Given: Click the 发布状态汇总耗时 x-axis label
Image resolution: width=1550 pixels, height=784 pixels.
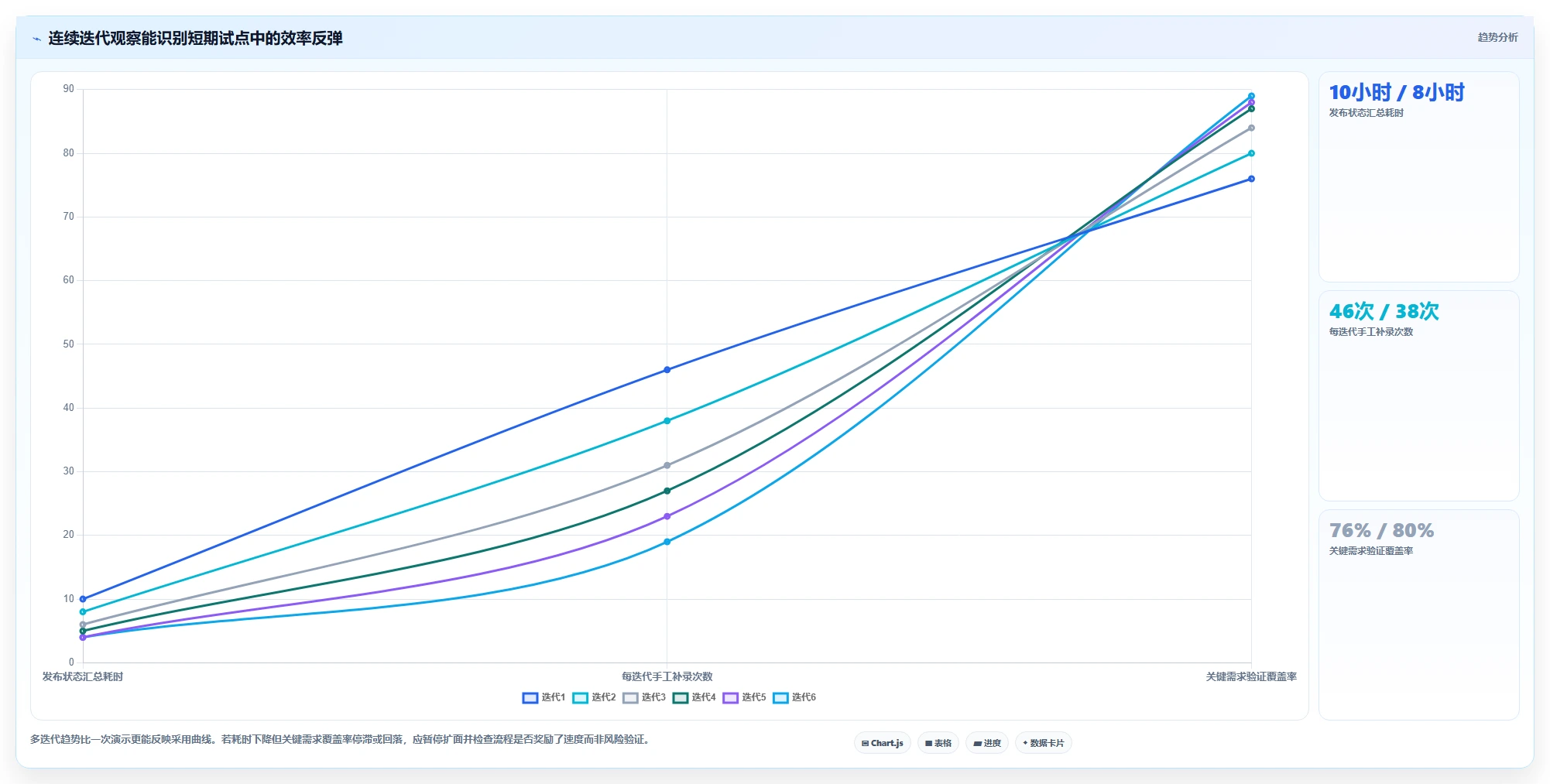Looking at the screenshot, I should click(x=83, y=676).
